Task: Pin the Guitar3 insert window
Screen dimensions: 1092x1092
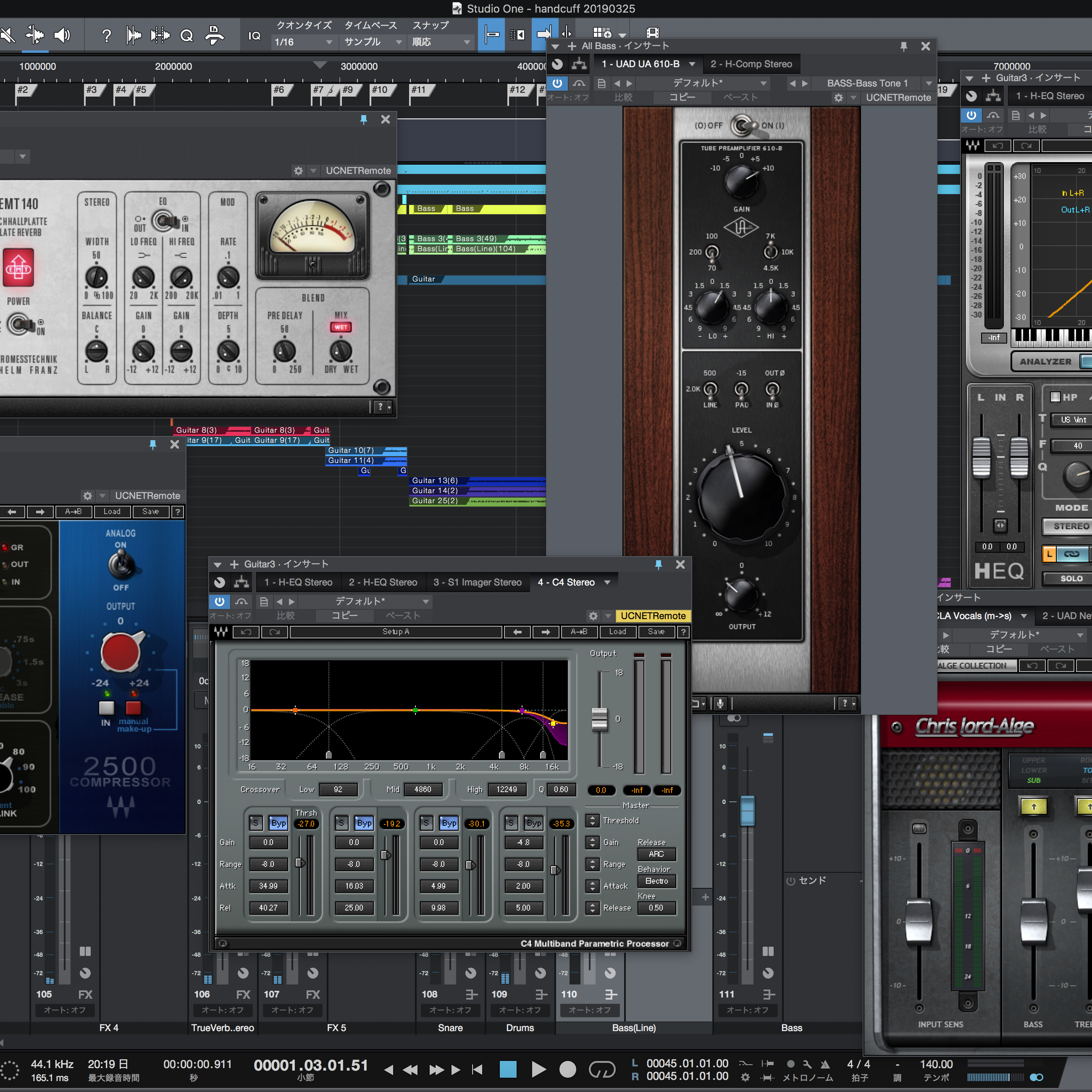Action: pyautogui.click(x=659, y=564)
